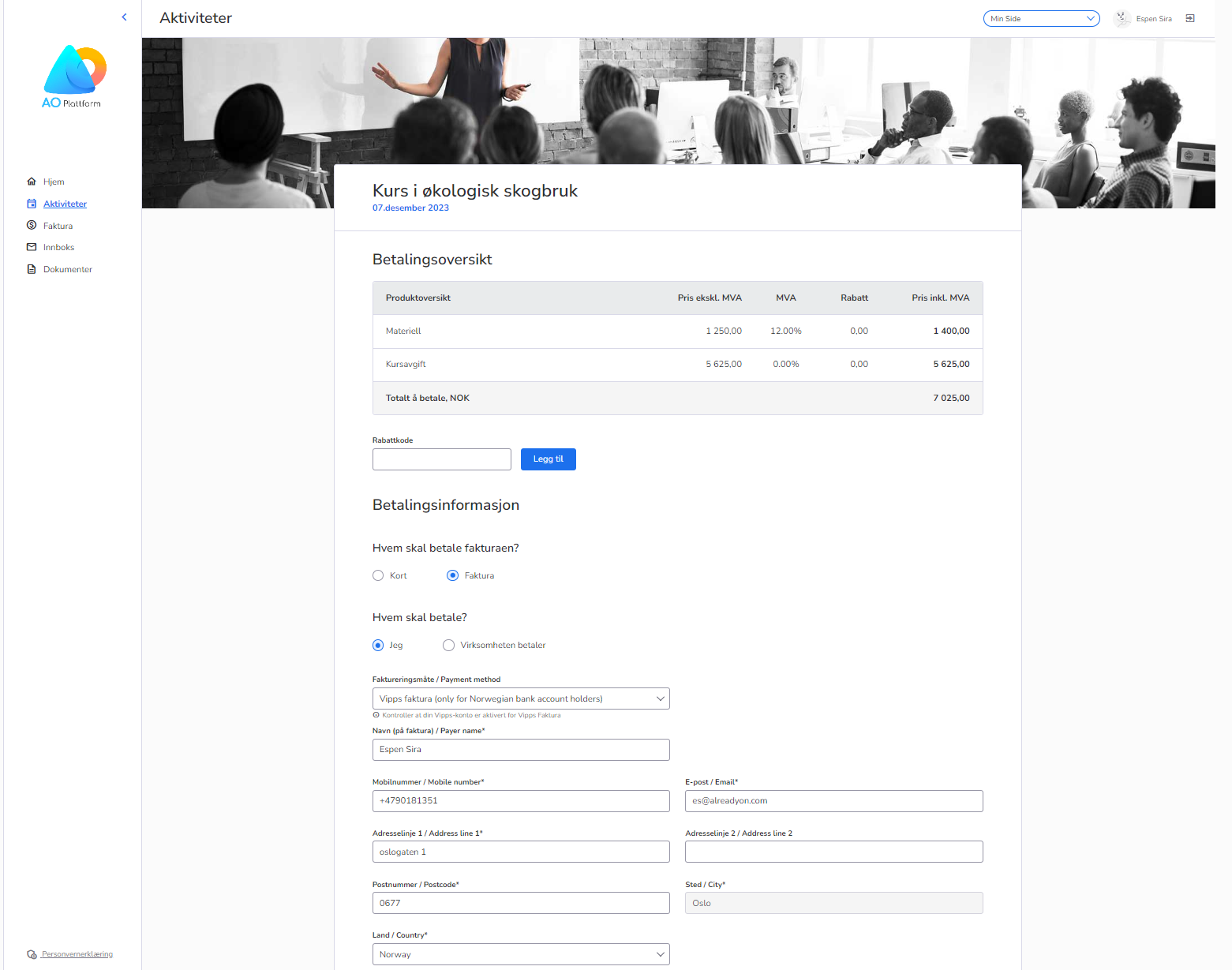Click the Payer name field
The width and height of the screenshot is (1232, 970).
pyautogui.click(x=521, y=750)
